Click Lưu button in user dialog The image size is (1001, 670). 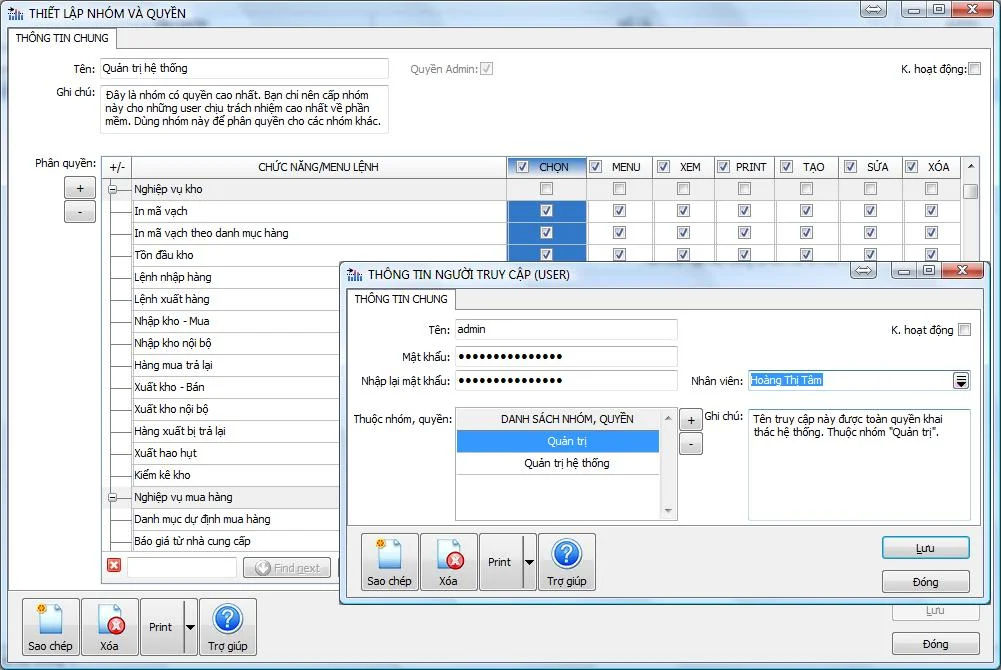[925, 548]
